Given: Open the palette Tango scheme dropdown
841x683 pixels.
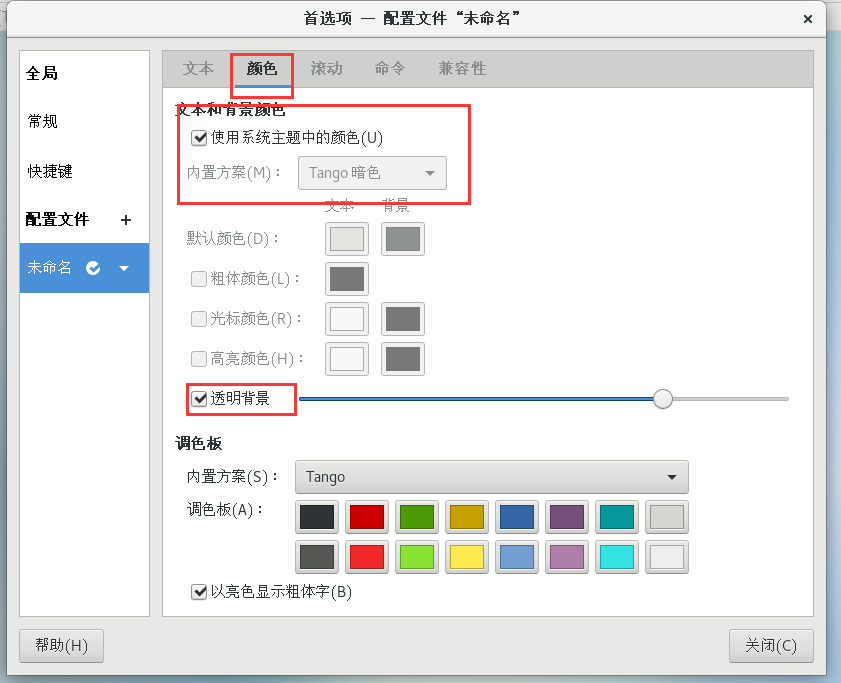Looking at the screenshot, I should tap(491, 477).
